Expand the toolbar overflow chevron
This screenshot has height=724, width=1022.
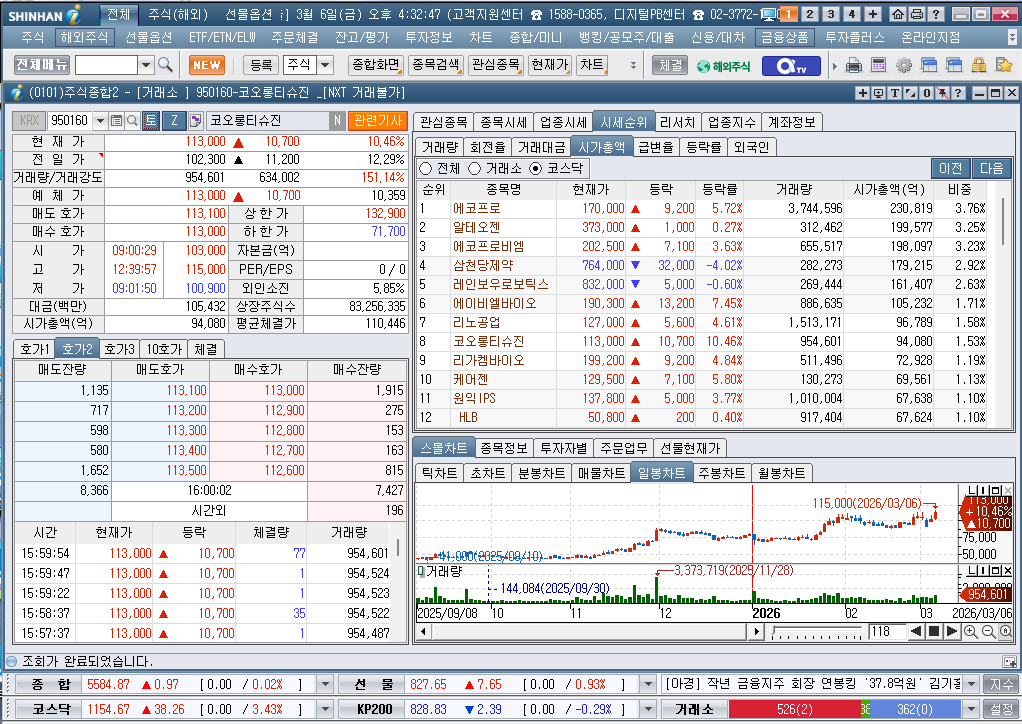tap(632, 65)
